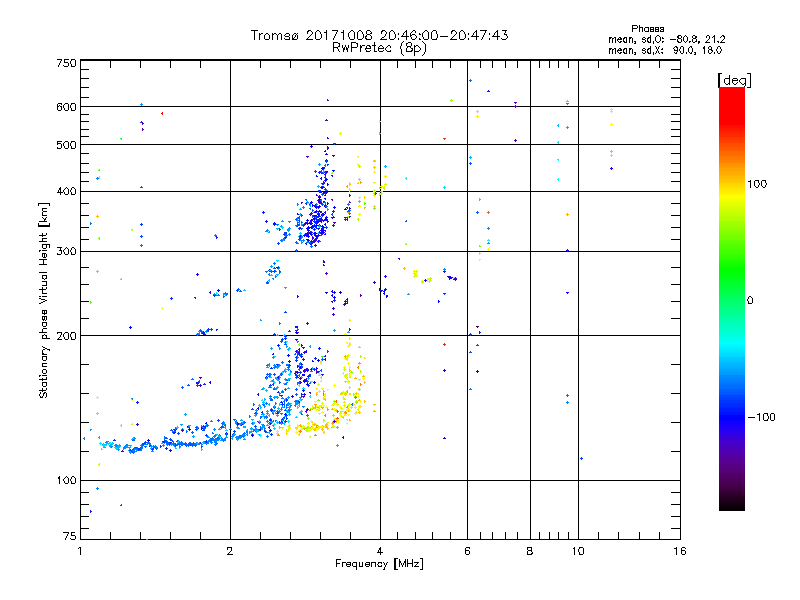Click y-axis tick label '75'
This screenshot has width=800, height=600.
(x=70, y=536)
